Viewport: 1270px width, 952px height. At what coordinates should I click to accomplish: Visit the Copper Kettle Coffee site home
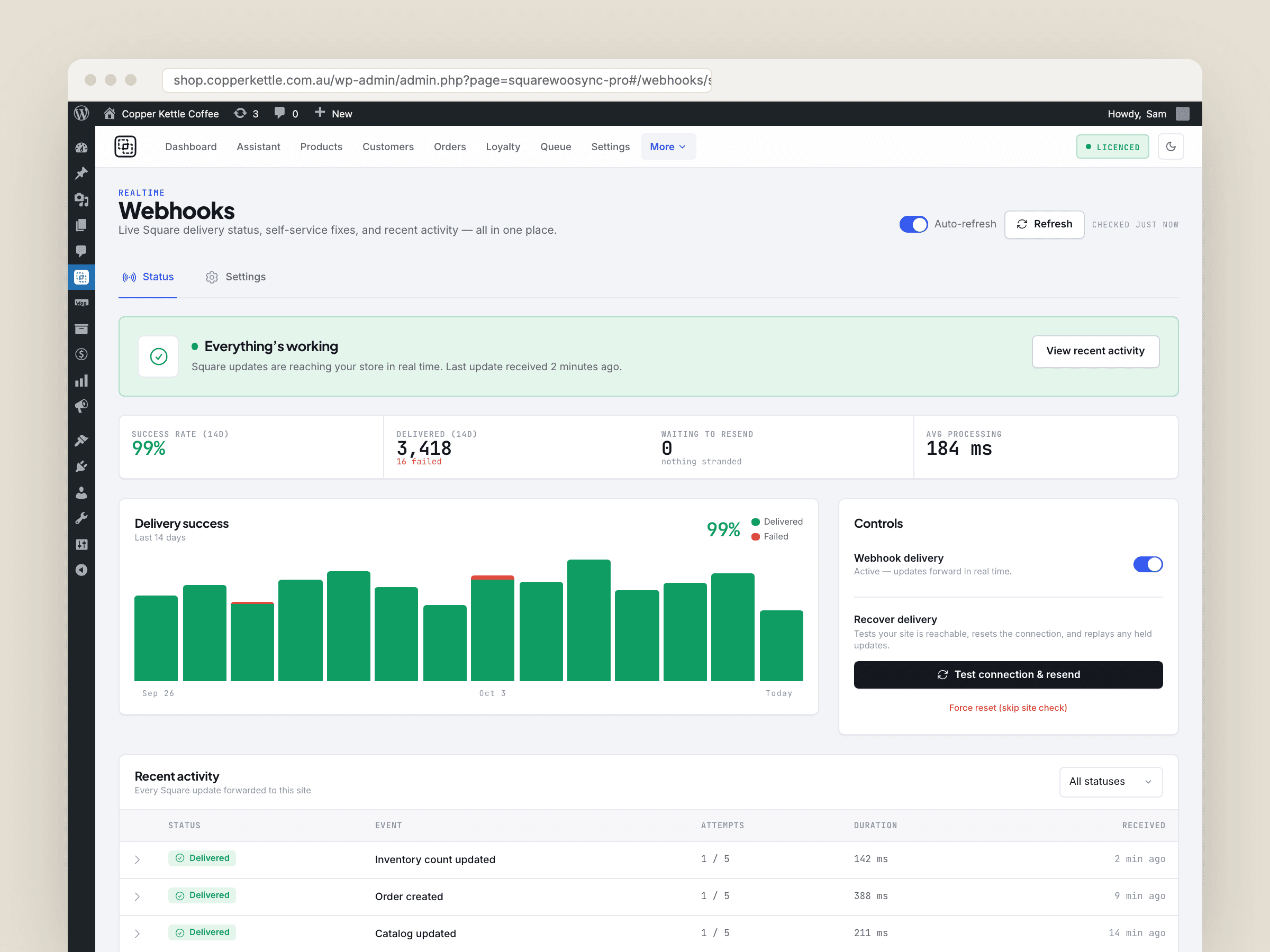109,113
